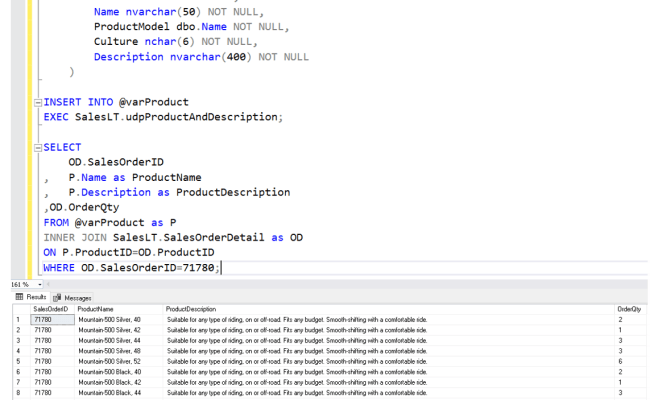650x400 pixels.
Task: Click P.Description as ProductDescription line
Action: [x=179, y=192]
